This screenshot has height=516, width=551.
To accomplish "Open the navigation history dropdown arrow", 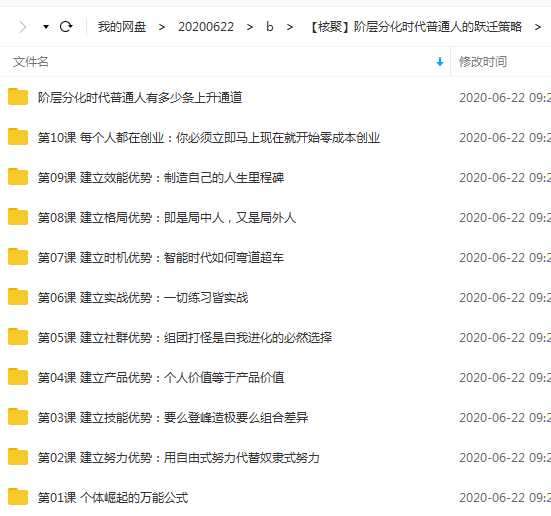I will 46,27.
